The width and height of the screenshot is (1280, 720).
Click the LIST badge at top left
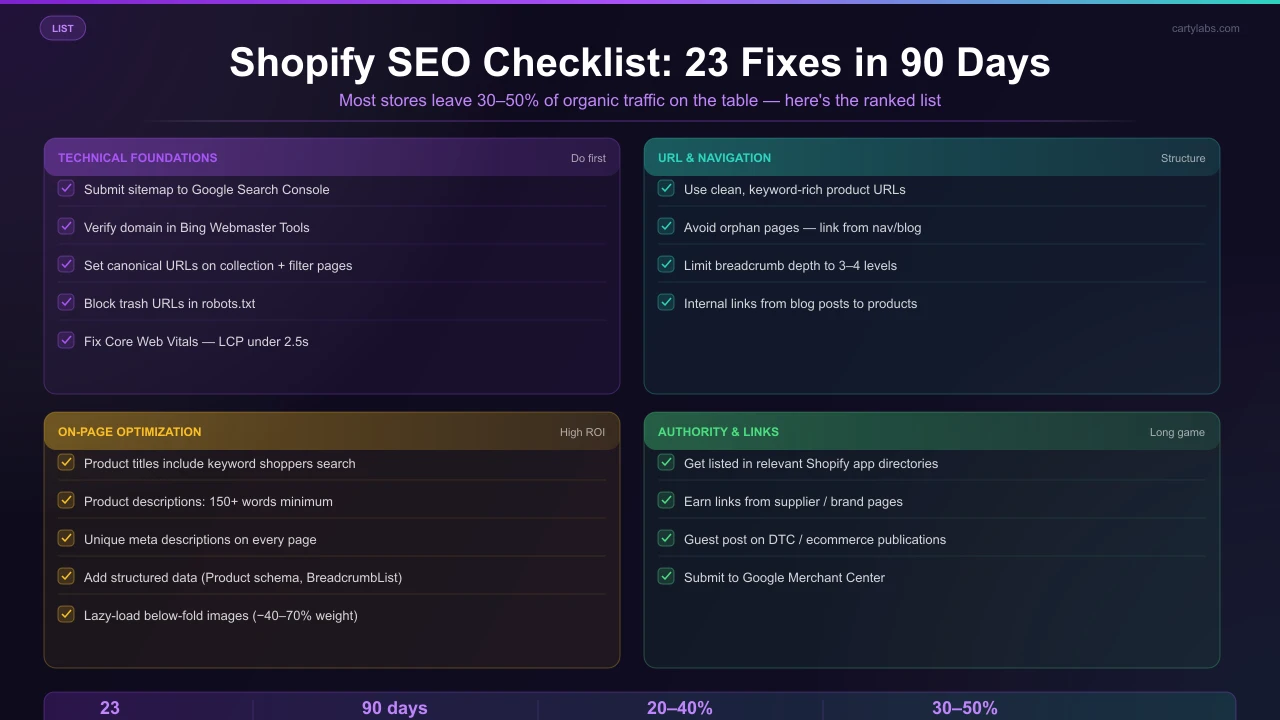[62, 27]
